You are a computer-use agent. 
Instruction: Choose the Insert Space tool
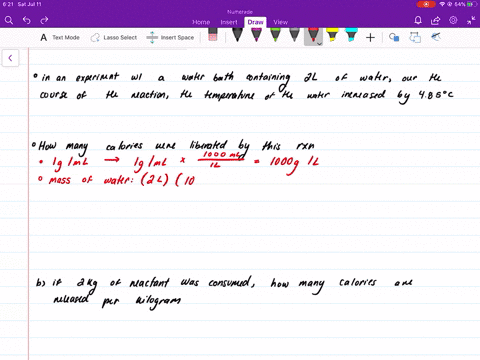[x=170, y=37]
